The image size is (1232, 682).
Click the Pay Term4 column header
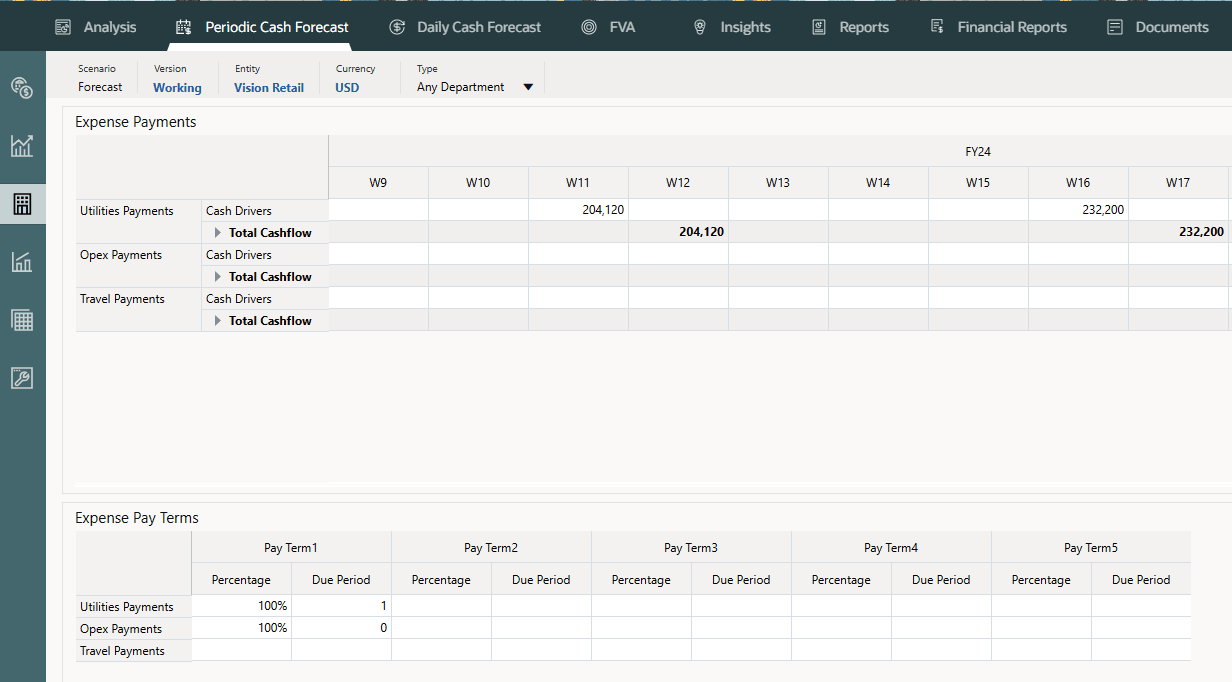(891, 548)
